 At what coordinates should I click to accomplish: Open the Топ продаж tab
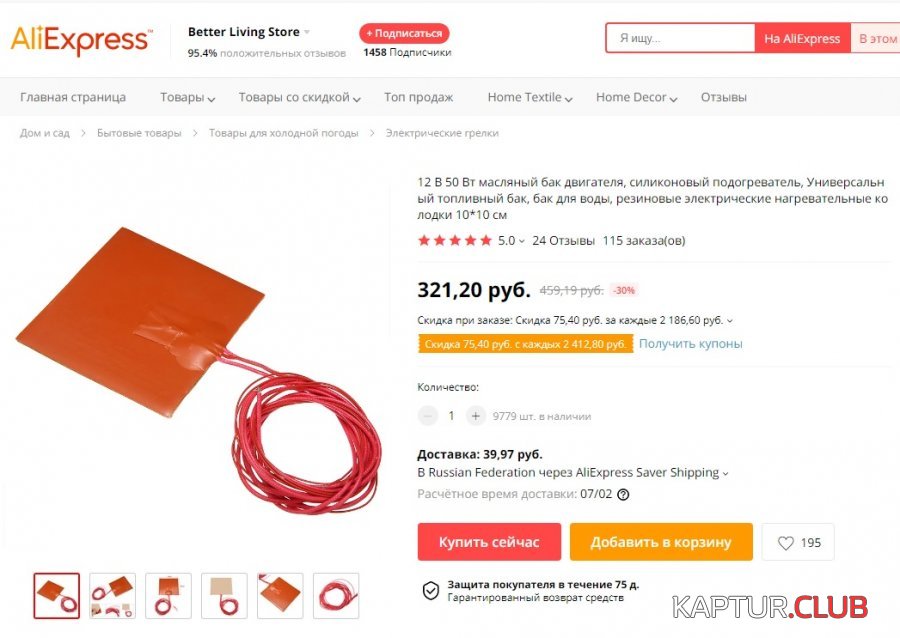pos(418,98)
